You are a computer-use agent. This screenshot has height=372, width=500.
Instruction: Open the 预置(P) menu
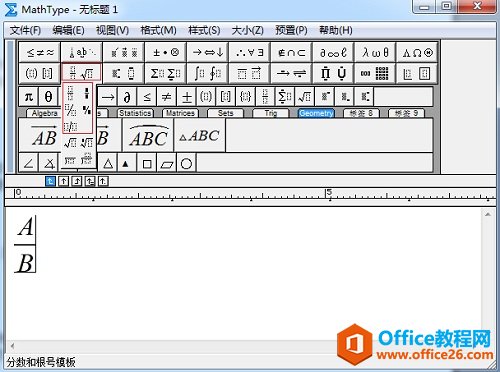291,30
